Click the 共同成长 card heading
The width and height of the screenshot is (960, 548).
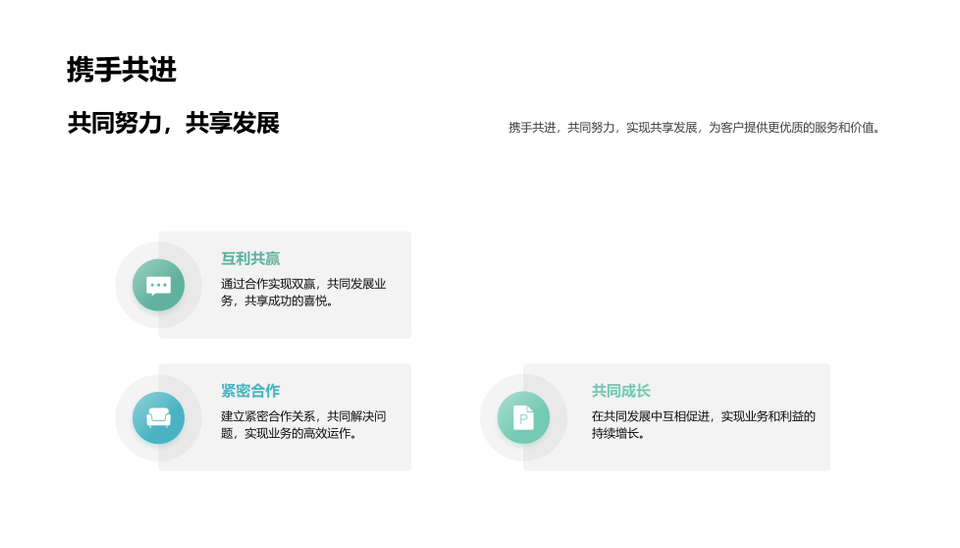coord(620,391)
